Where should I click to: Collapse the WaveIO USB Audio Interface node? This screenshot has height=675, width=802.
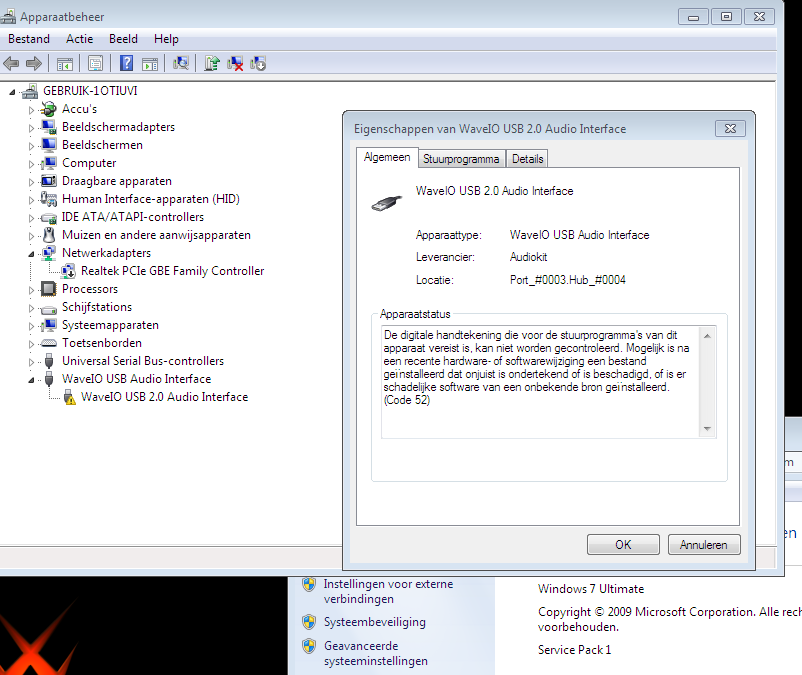[31, 380]
